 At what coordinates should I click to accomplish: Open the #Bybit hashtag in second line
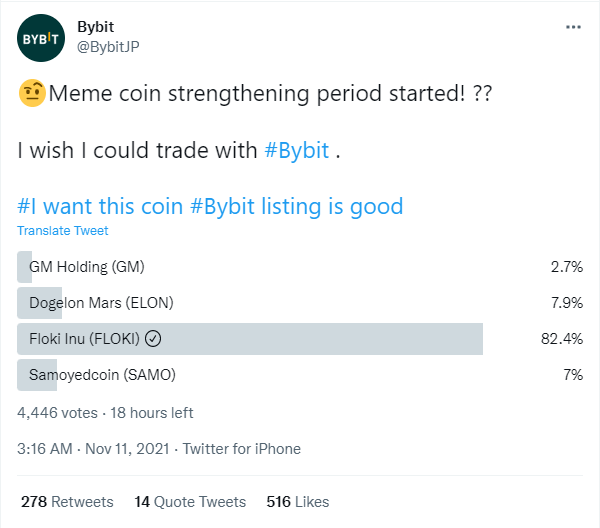coord(297,150)
